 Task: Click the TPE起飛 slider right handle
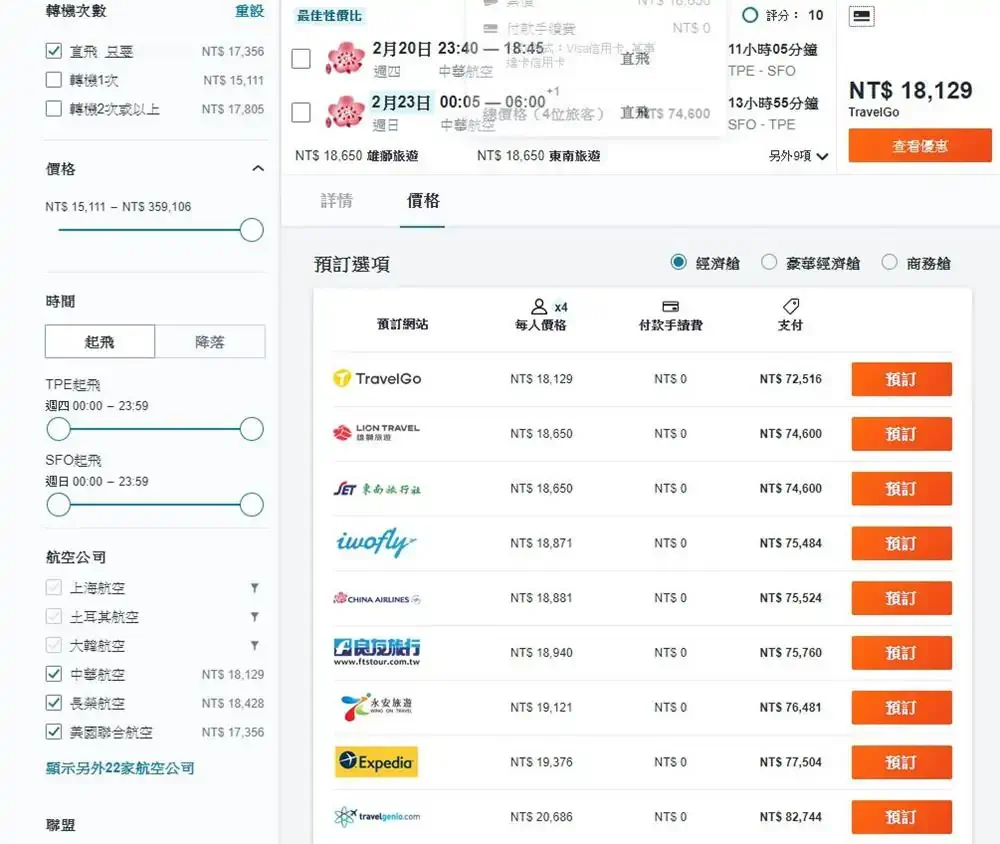pyautogui.click(x=251, y=429)
